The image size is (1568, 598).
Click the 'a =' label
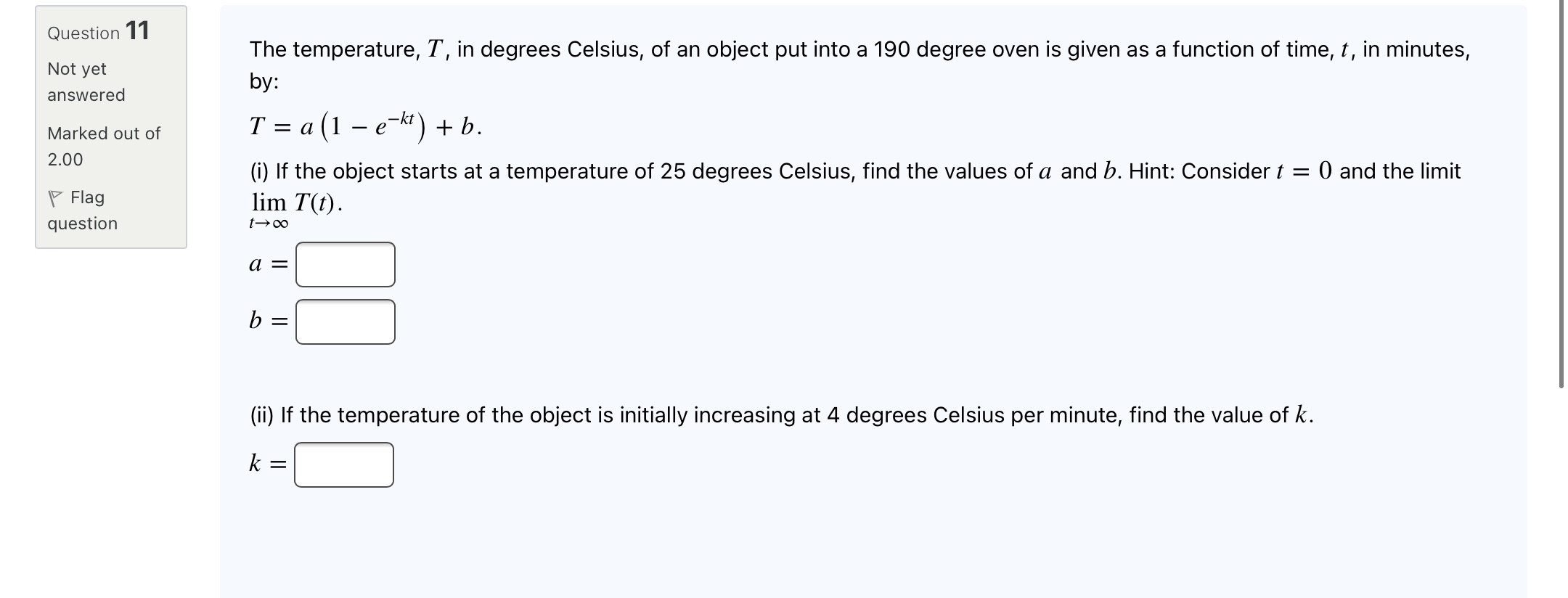click(x=268, y=265)
